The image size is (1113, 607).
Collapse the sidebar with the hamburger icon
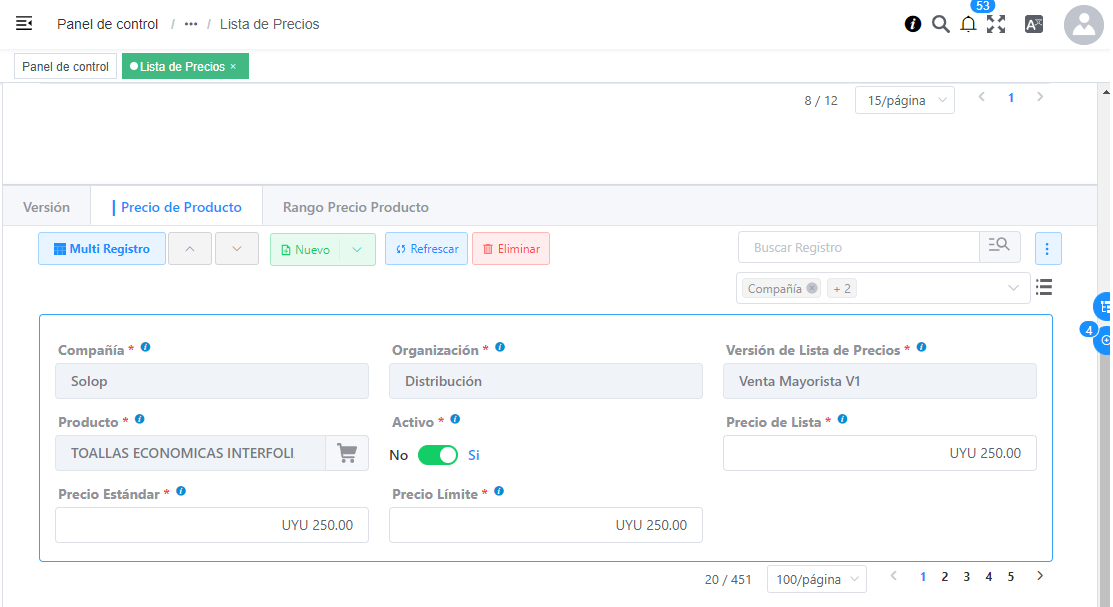tap(24, 23)
